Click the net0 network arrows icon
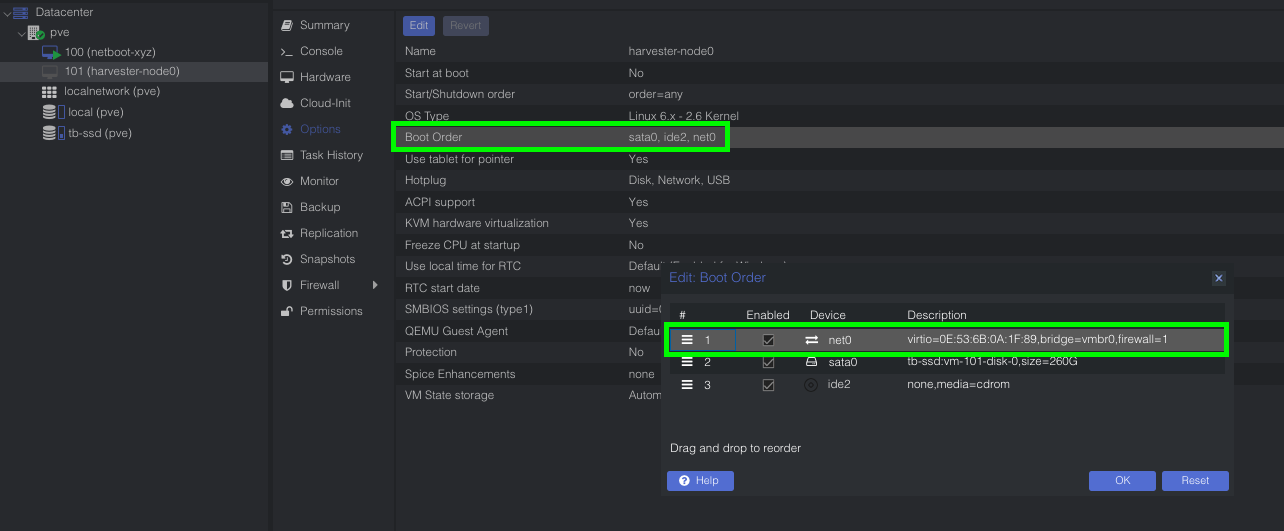 (x=811, y=340)
